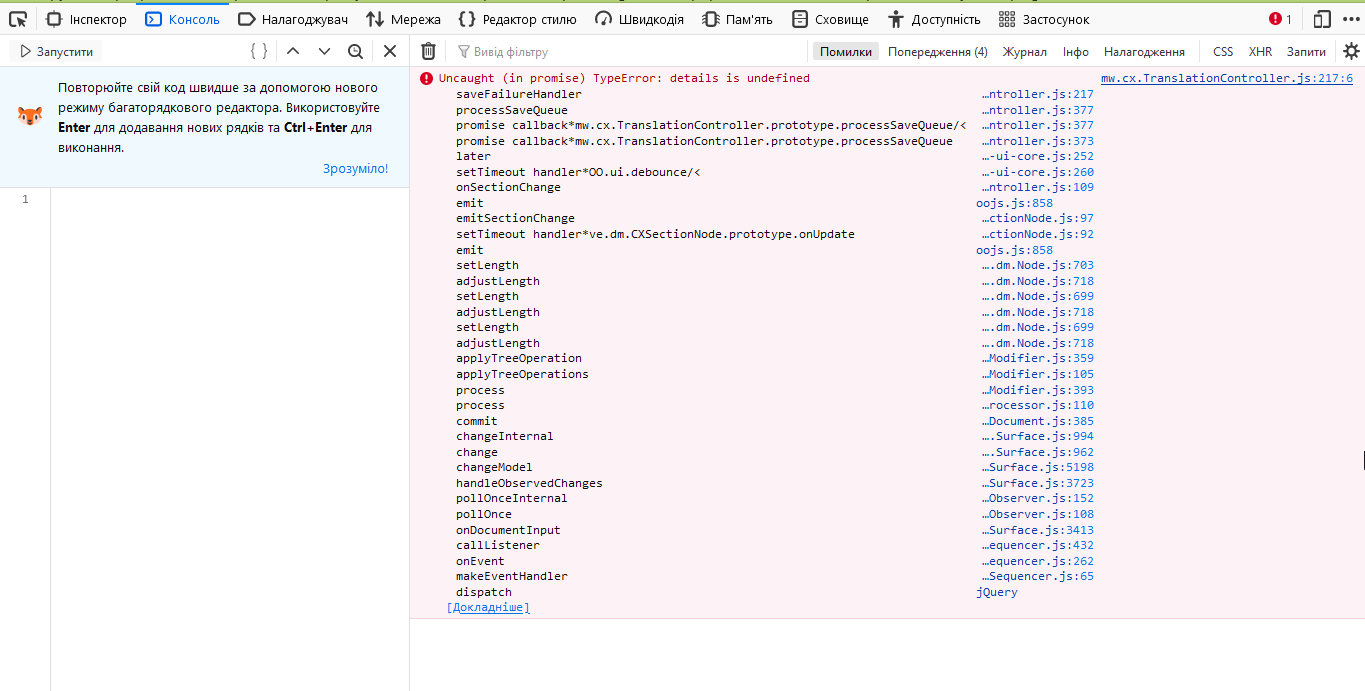
Task: Open …Surface.js:3723 link for handleObservedChanges
Action: (1037, 483)
